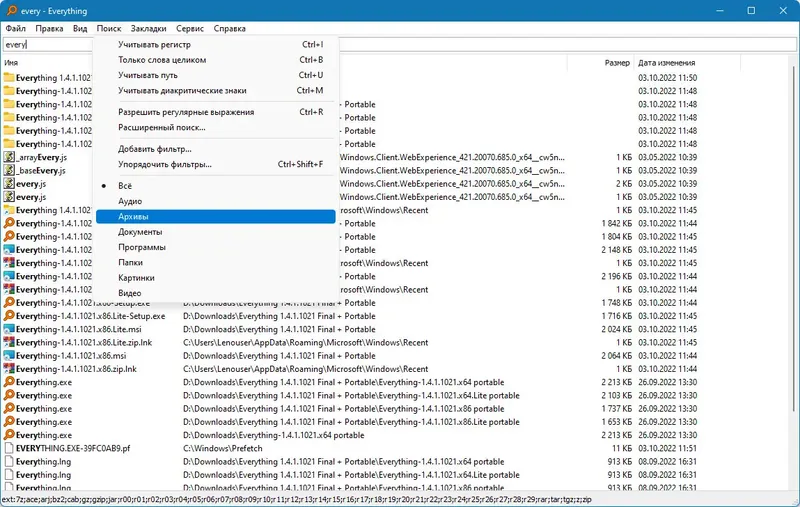The height and width of the screenshot is (507, 800).
Task: Select the Папки filter
Action: coord(216,262)
